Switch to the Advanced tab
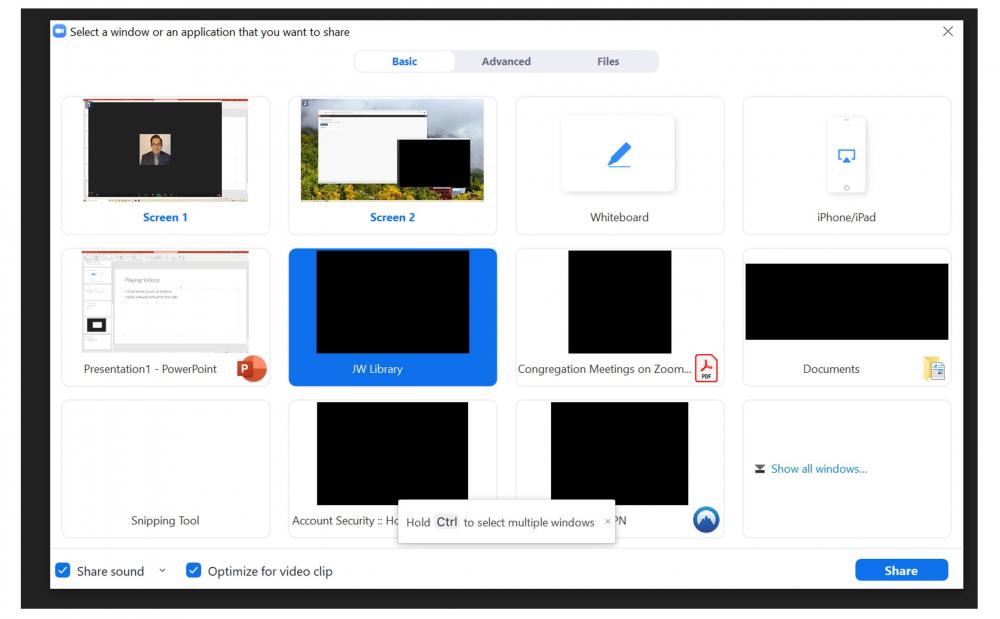This screenshot has height=619, width=1000. 506,62
